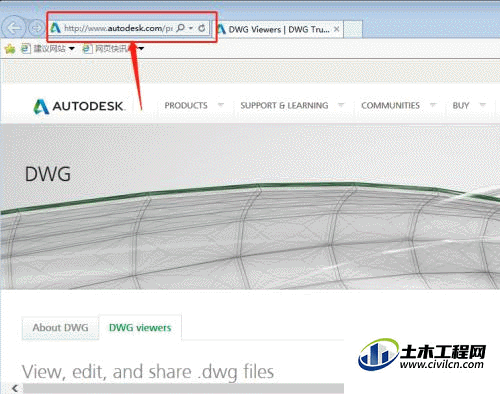Close the DWG Viewers browser tab
The height and width of the screenshot is (394, 500).
point(337,29)
